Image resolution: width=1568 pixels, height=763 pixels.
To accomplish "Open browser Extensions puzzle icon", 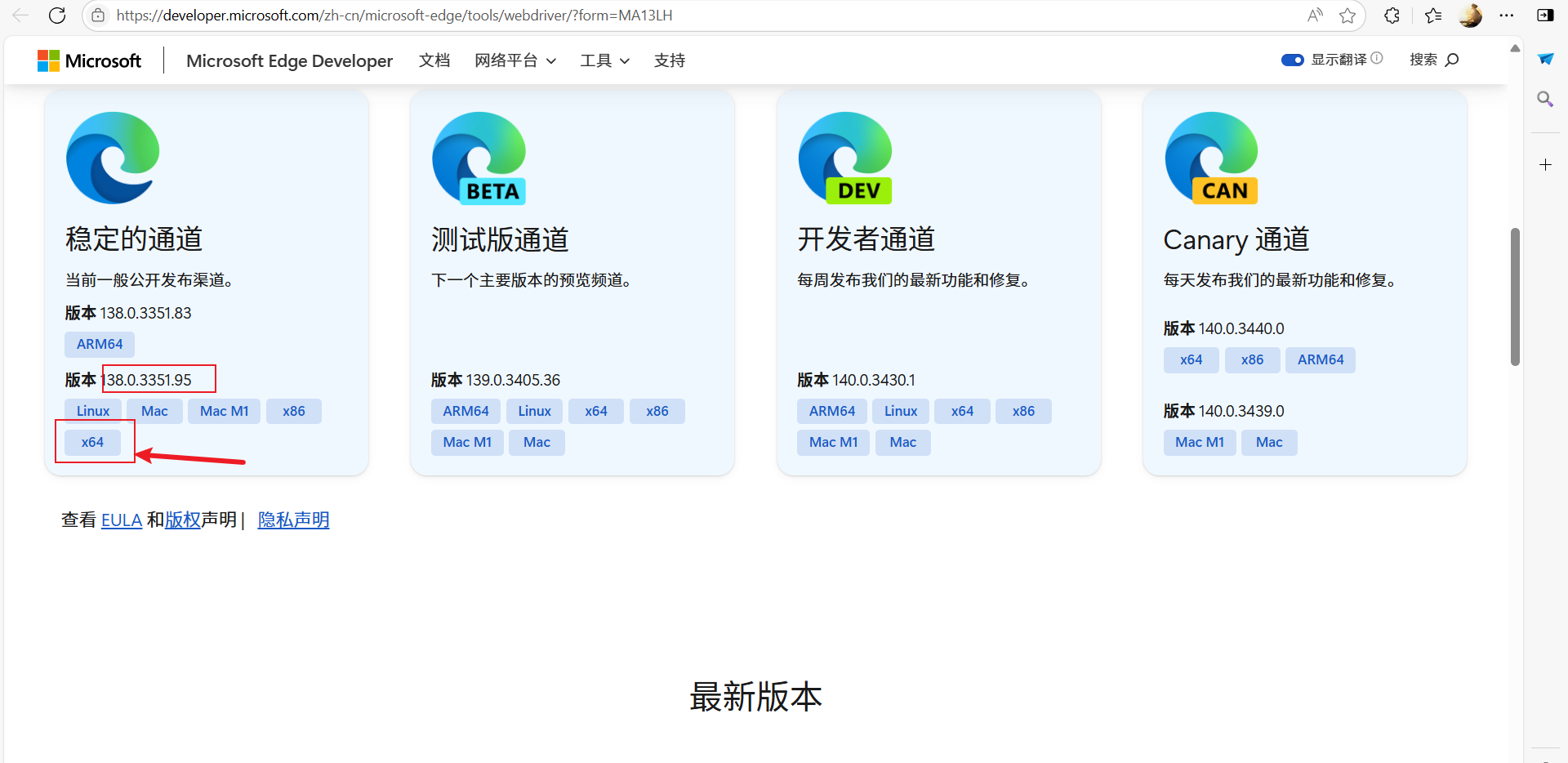I will (1392, 16).
